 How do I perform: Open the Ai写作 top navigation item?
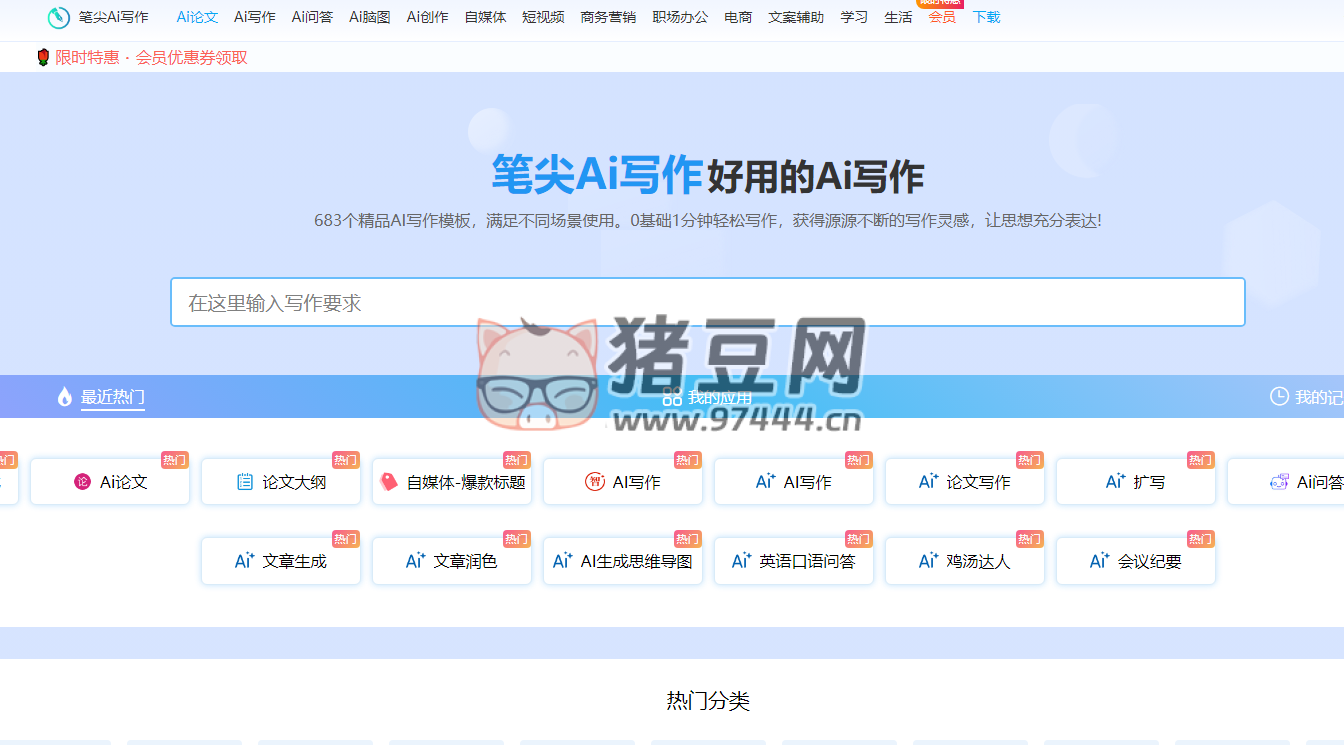pos(255,17)
